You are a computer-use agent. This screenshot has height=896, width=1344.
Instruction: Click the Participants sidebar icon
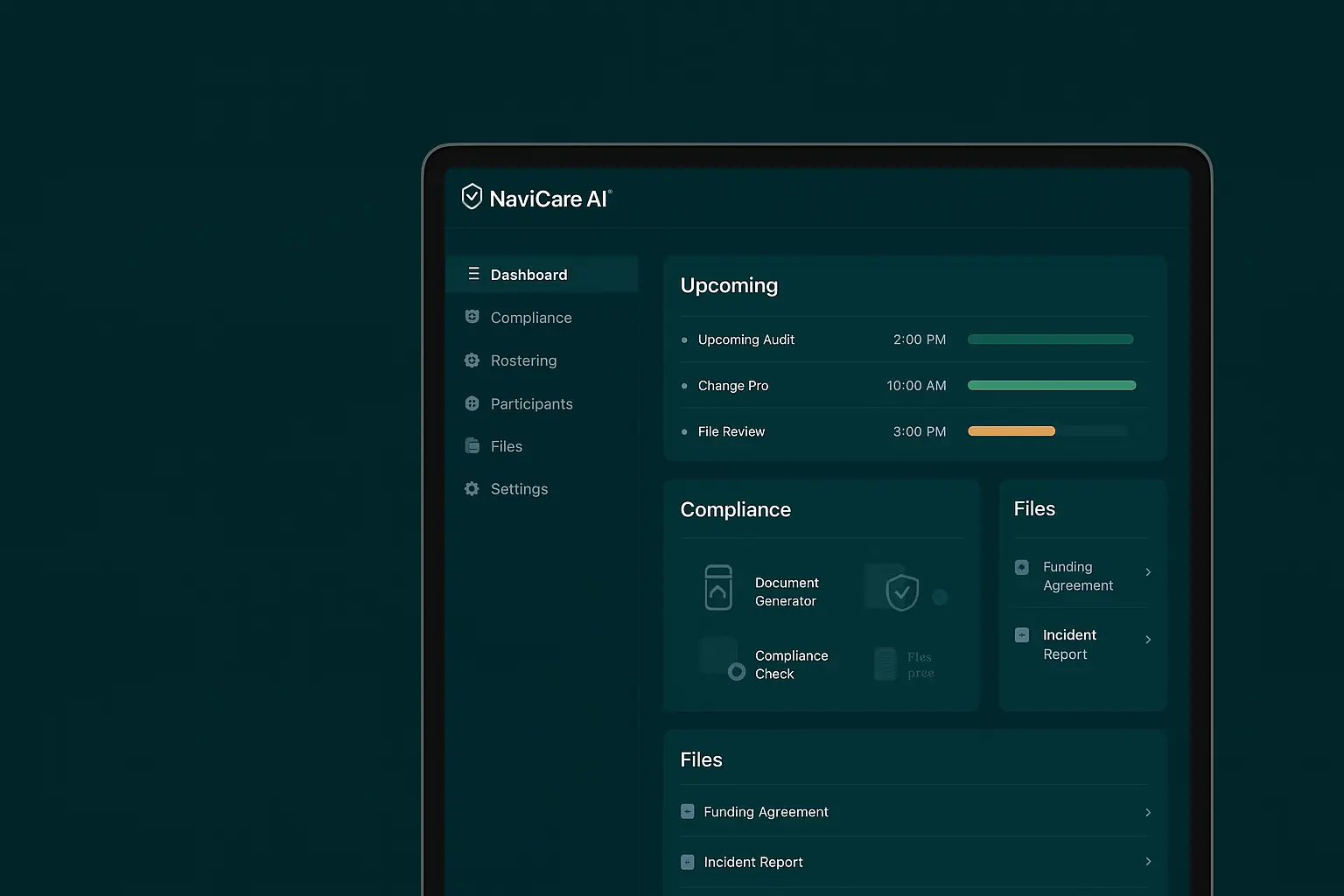click(x=472, y=403)
